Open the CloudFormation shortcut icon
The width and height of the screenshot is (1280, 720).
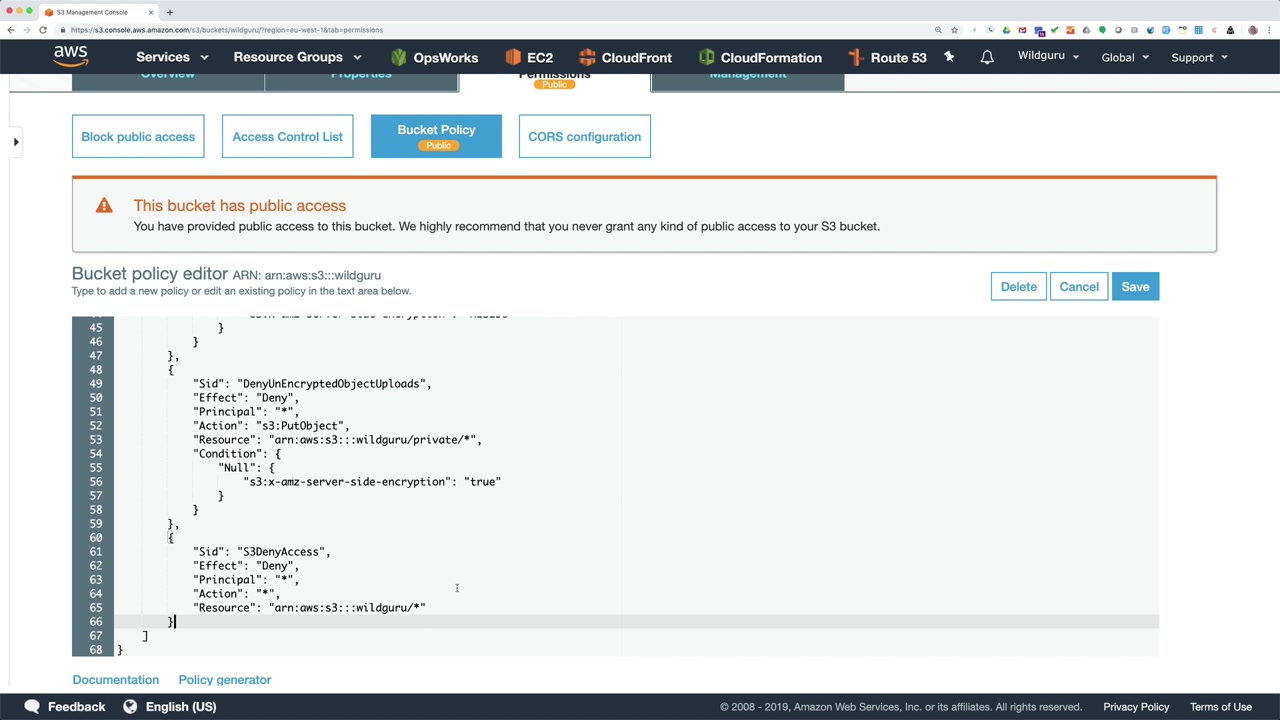tap(707, 57)
